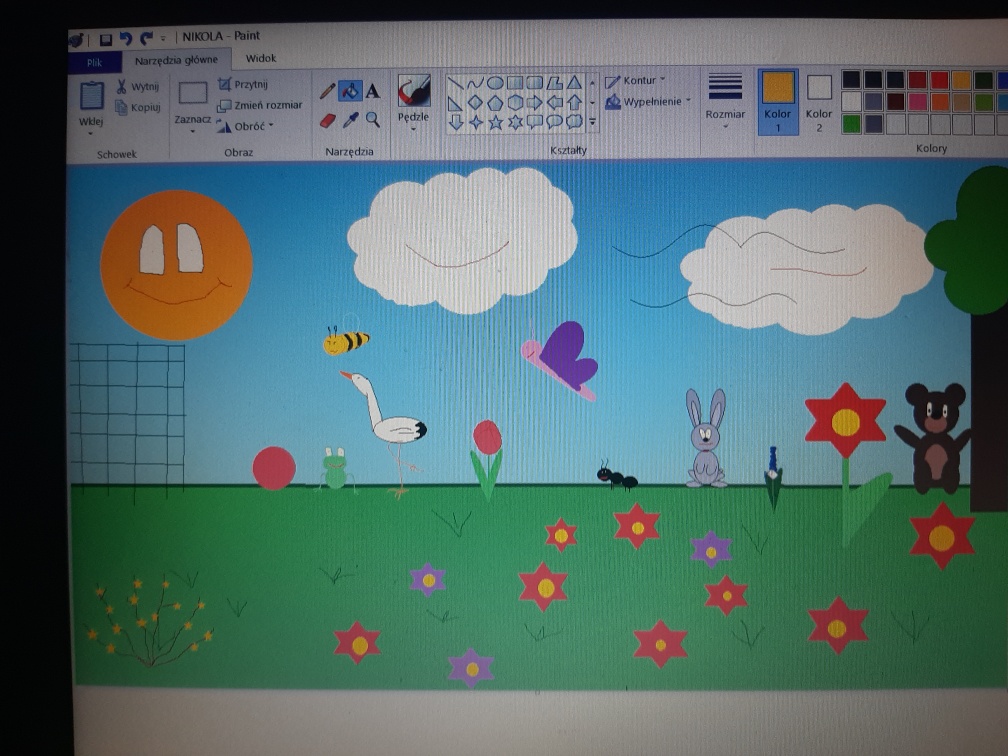Choose the Line shape

[455, 83]
